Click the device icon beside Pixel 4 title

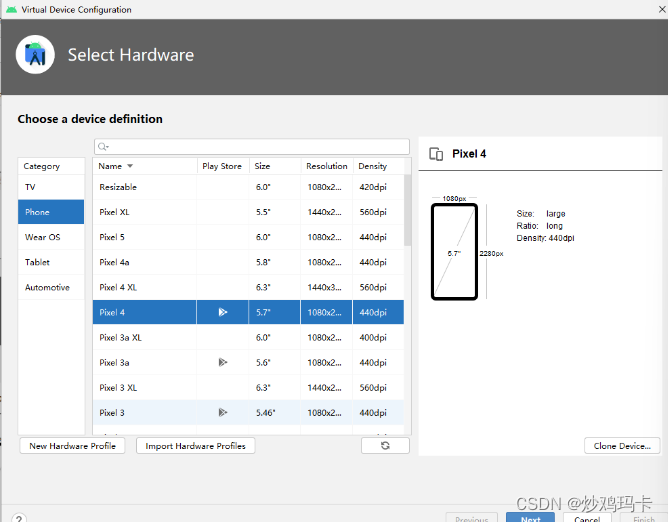pyautogui.click(x=436, y=154)
